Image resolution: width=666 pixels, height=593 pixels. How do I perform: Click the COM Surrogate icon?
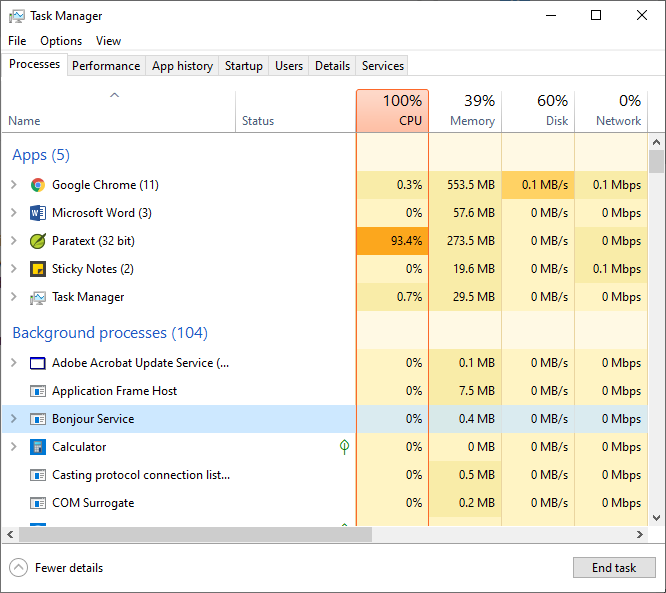point(38,503)
